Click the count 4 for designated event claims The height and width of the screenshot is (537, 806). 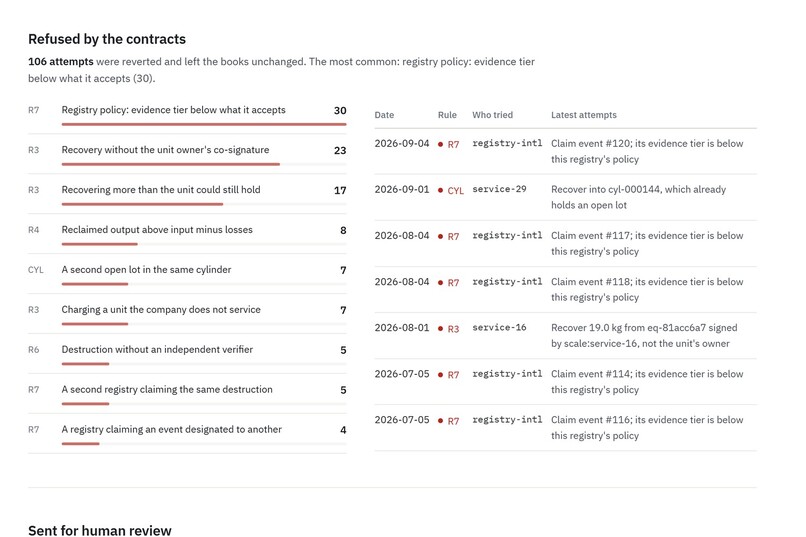pos(343,430)
